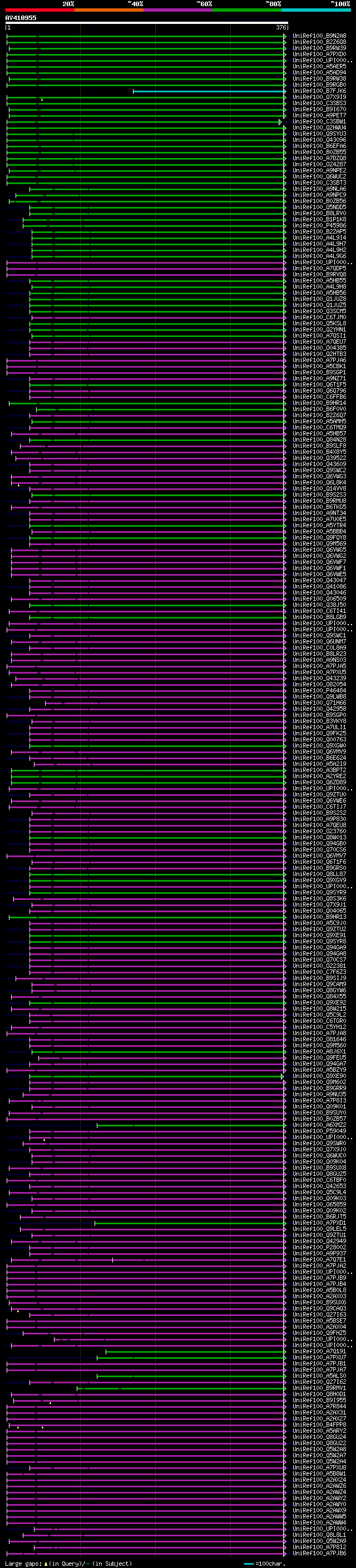Click the hit label UniRef100_Q43096
356x1568 pixels.
coord(319,140)
